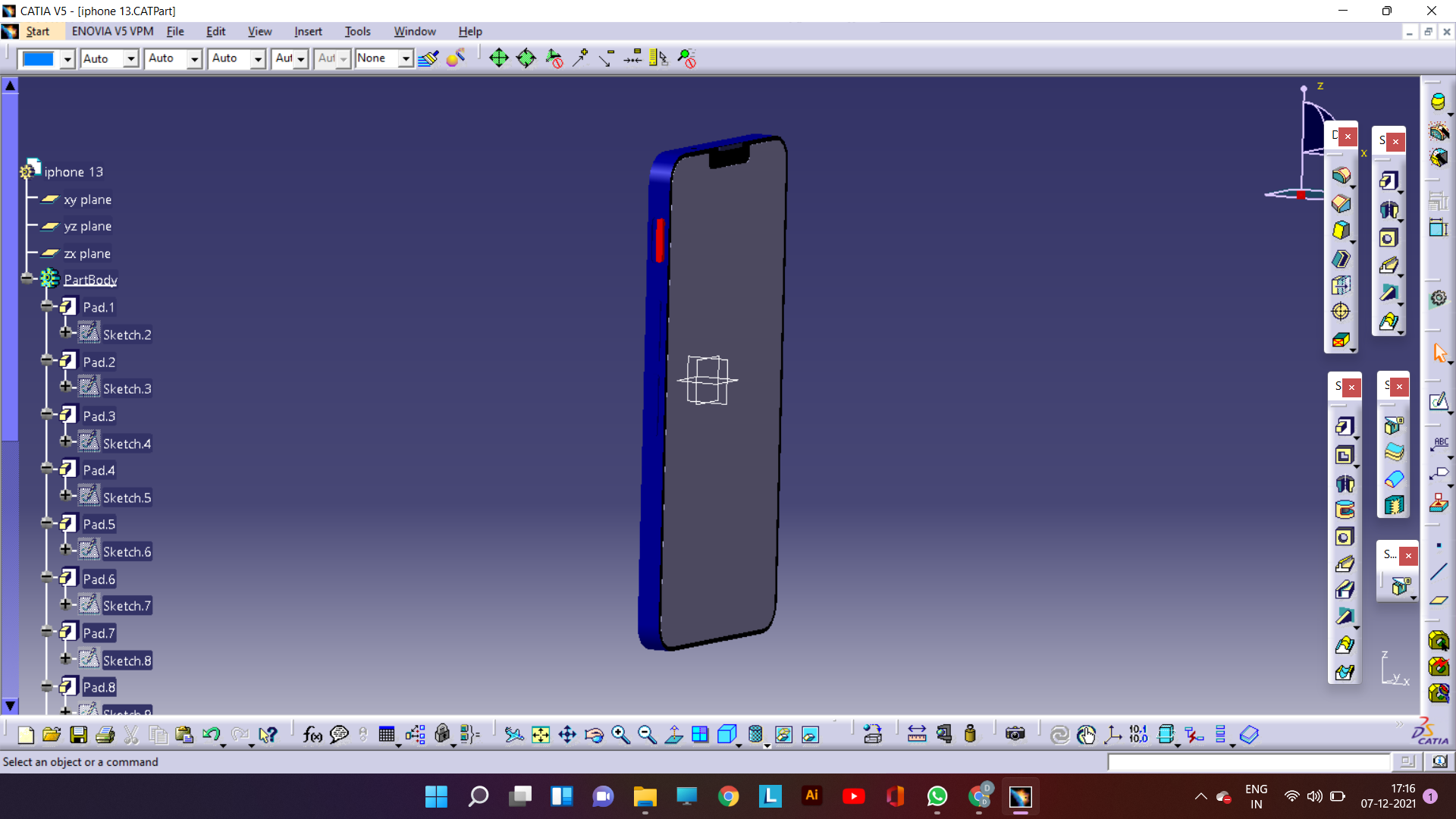Screen dimensions: 1456x819
Task: Open the Start menu of CATIA
Action: click(x=37, y=31)
